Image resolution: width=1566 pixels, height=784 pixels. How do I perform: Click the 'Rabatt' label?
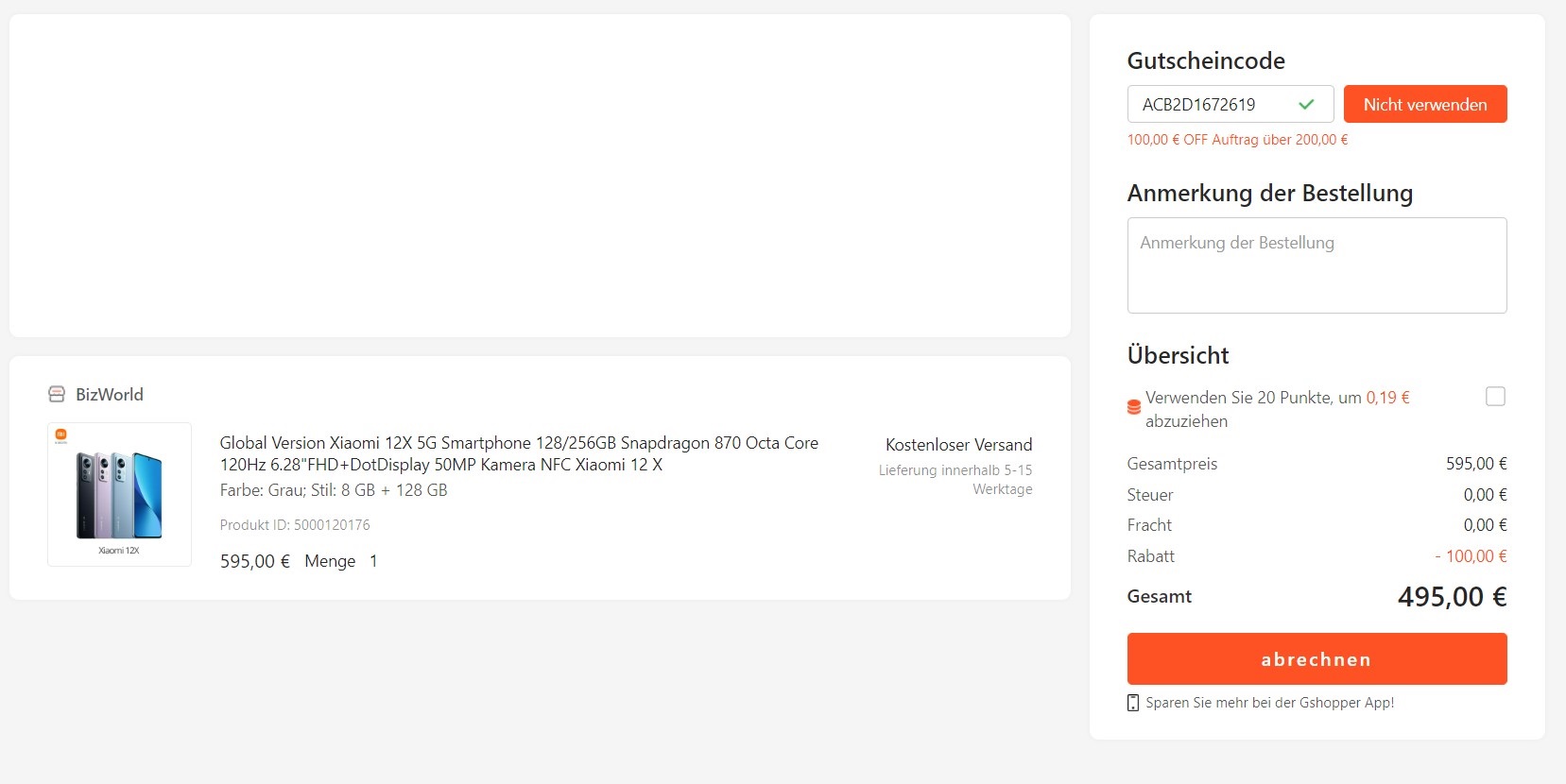pos(1151,556)
